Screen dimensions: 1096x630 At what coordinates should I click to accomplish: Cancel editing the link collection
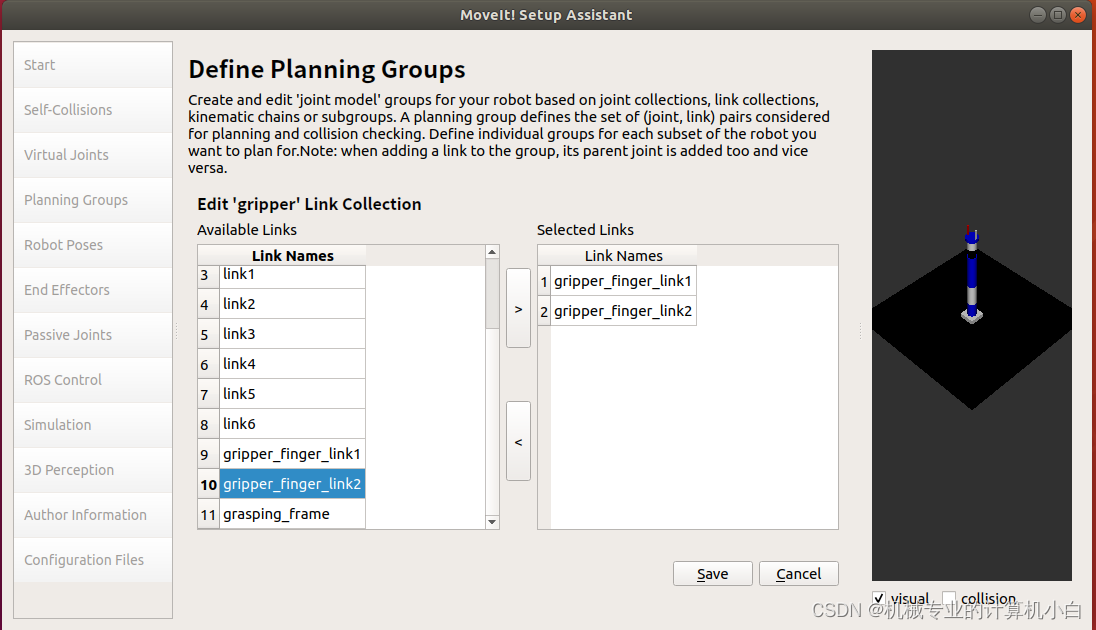[798, 573]
